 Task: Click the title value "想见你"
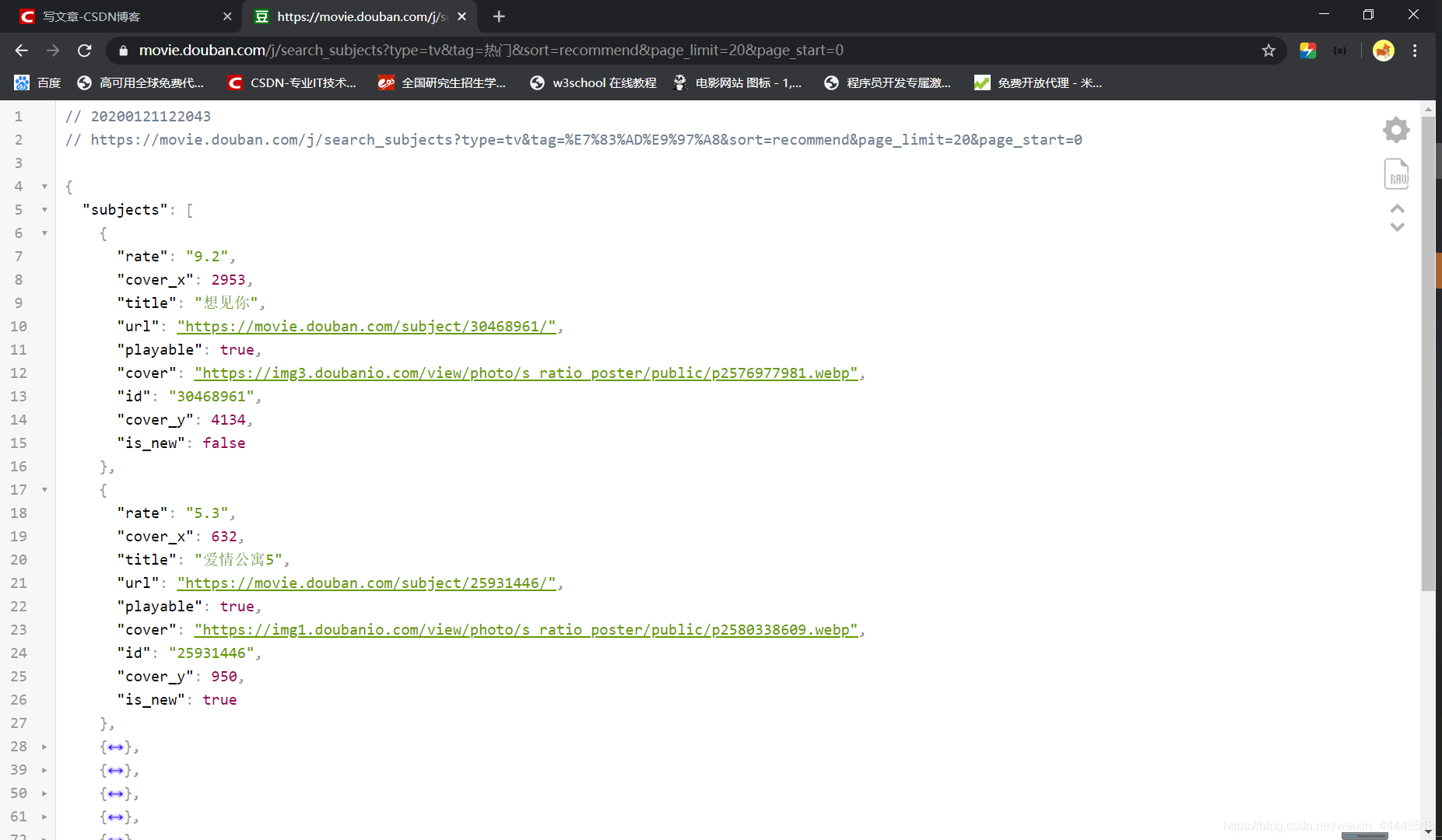pyautogui.click(x=226, y=303)
